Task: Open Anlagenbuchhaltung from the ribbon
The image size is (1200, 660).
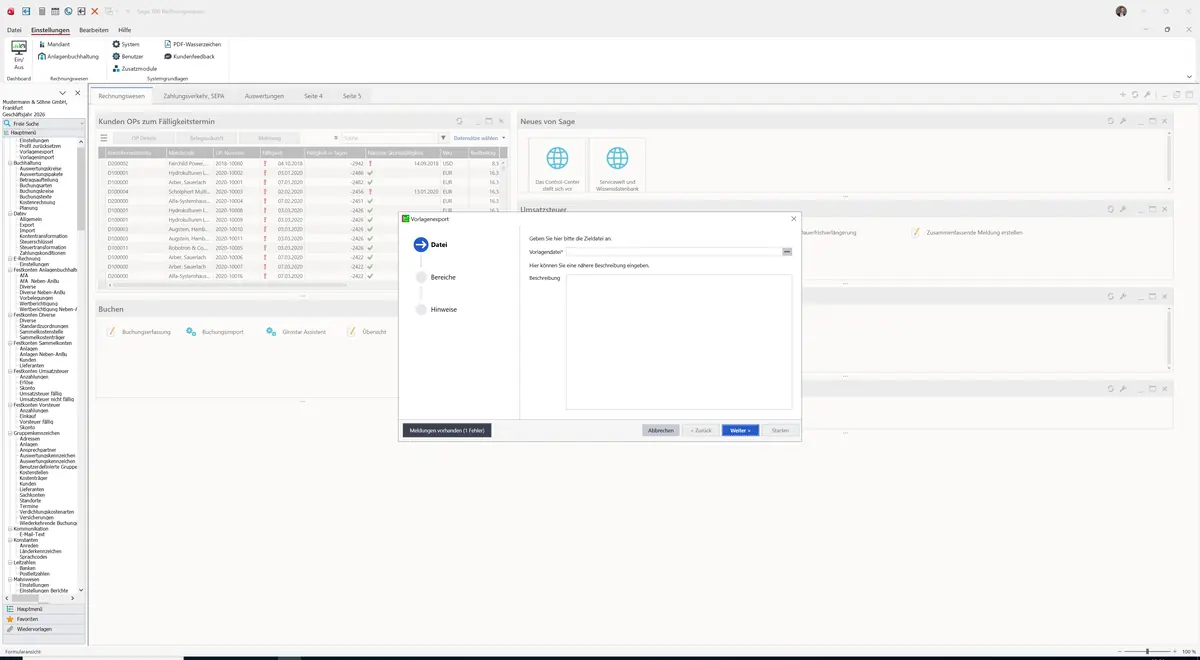Action: (x=69, y=57)
